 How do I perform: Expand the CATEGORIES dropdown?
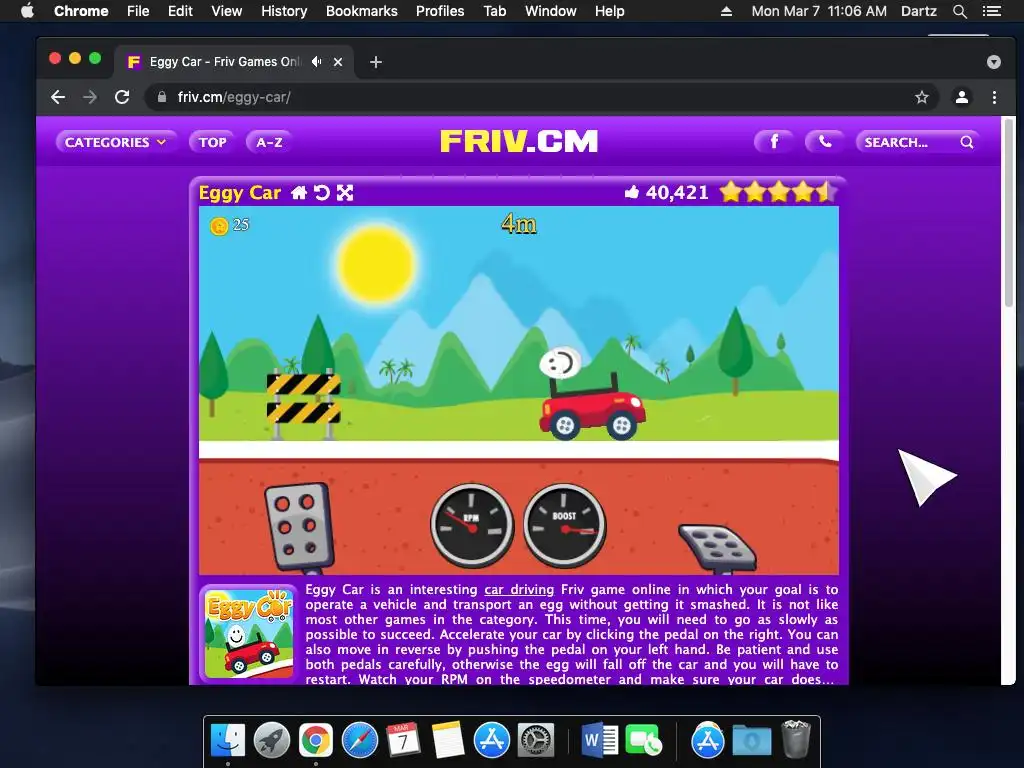pos(116,142)
